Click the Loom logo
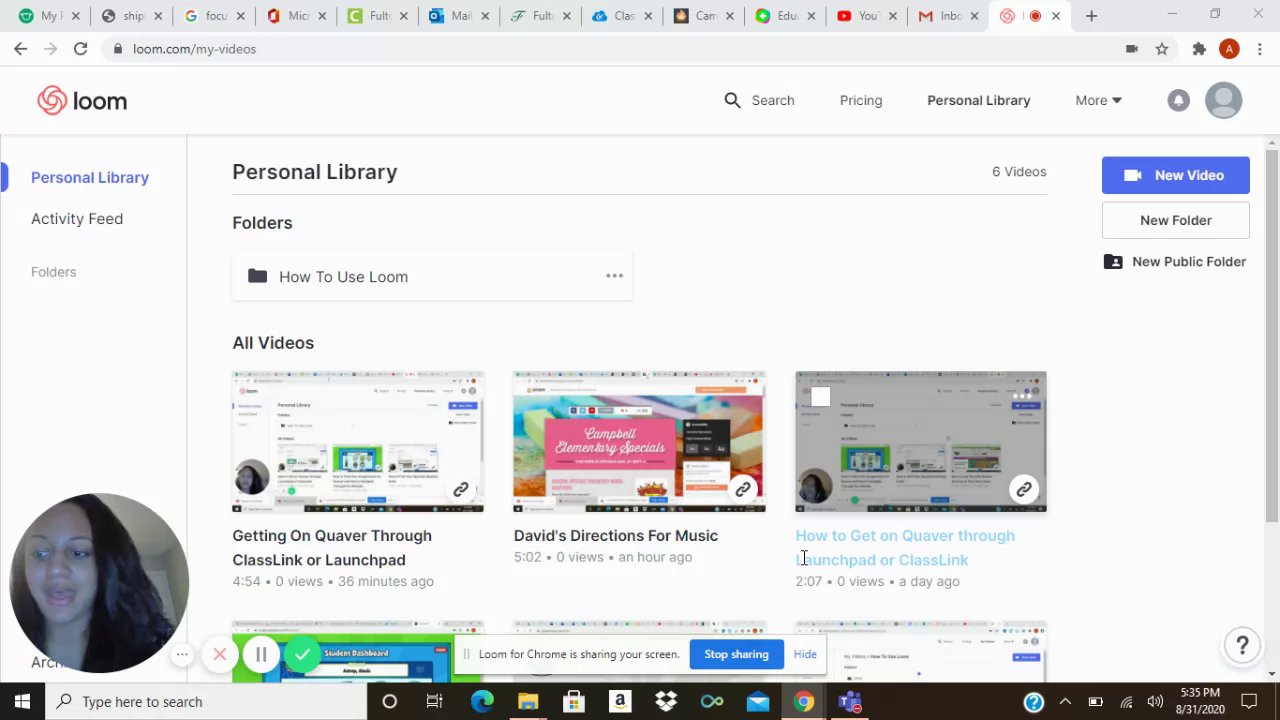Screen dimensions: 1280x720 pos(82,100)
